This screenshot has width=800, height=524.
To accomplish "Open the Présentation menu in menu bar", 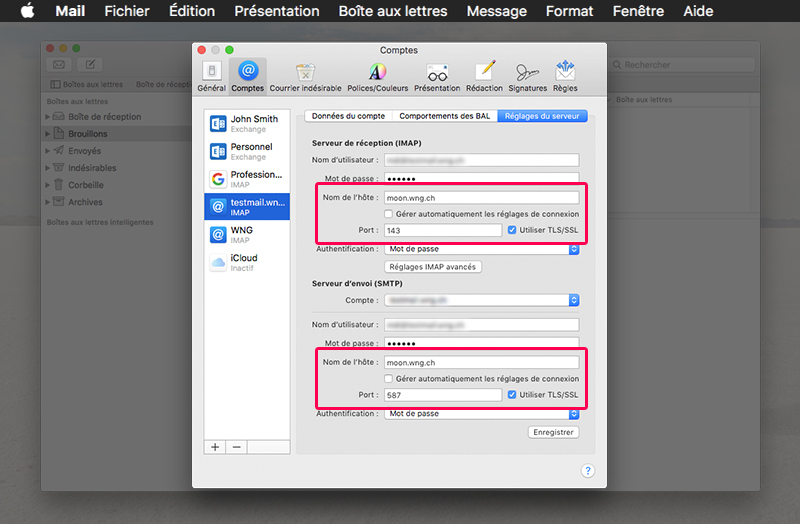I will 277,11.
